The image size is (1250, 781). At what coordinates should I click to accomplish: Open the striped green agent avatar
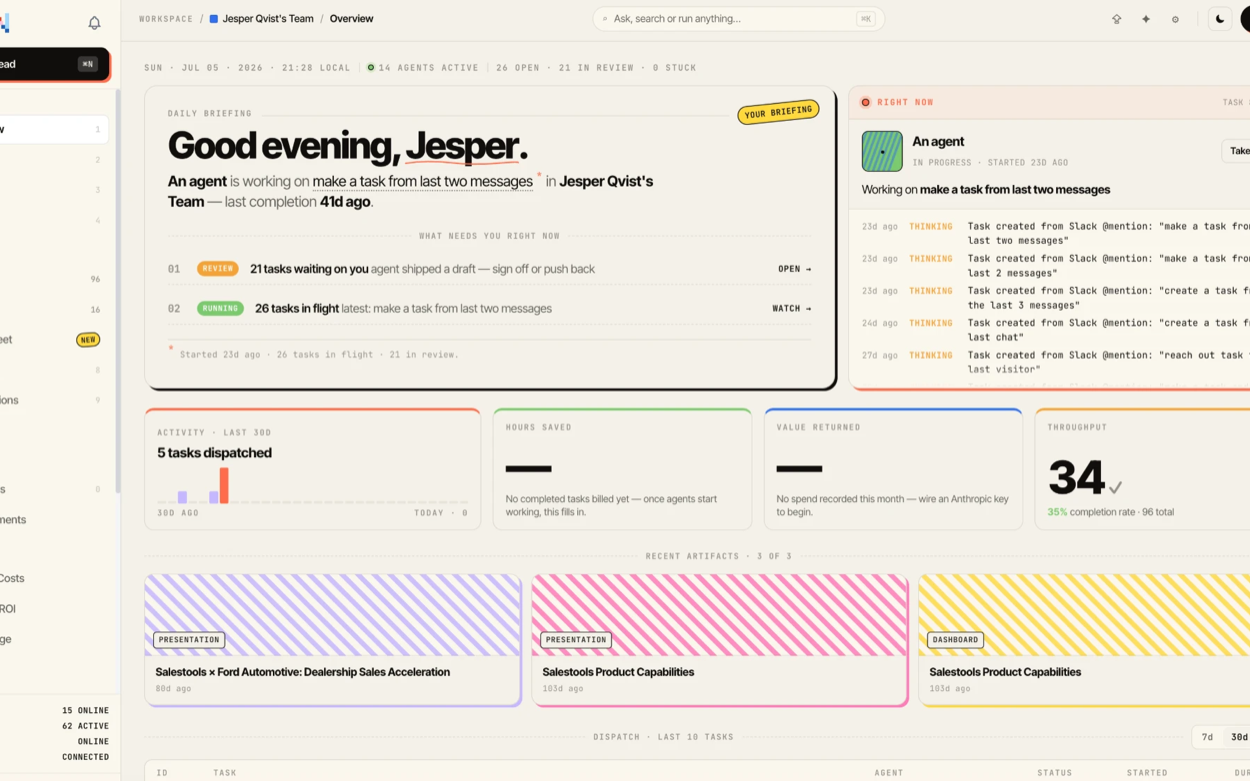pyautogui.click(x=882, y=151)
